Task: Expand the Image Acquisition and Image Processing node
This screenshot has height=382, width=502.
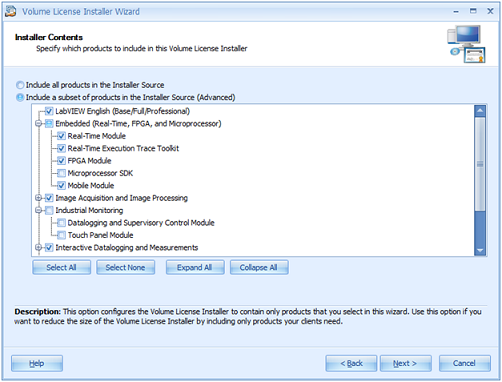Action: [x=38, y=198]
